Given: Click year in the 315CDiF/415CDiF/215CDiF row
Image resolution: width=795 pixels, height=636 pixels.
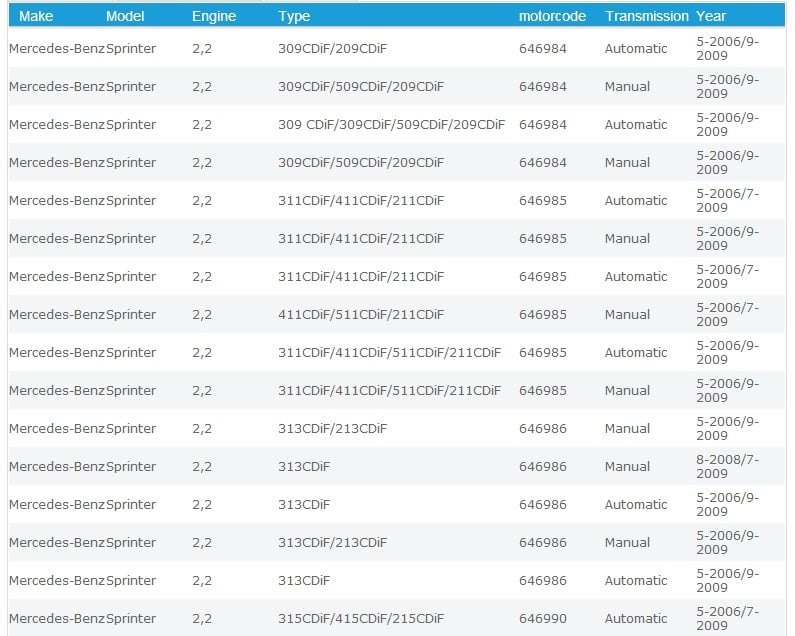Looking at the screenshot, I should [x=727, y=619].
